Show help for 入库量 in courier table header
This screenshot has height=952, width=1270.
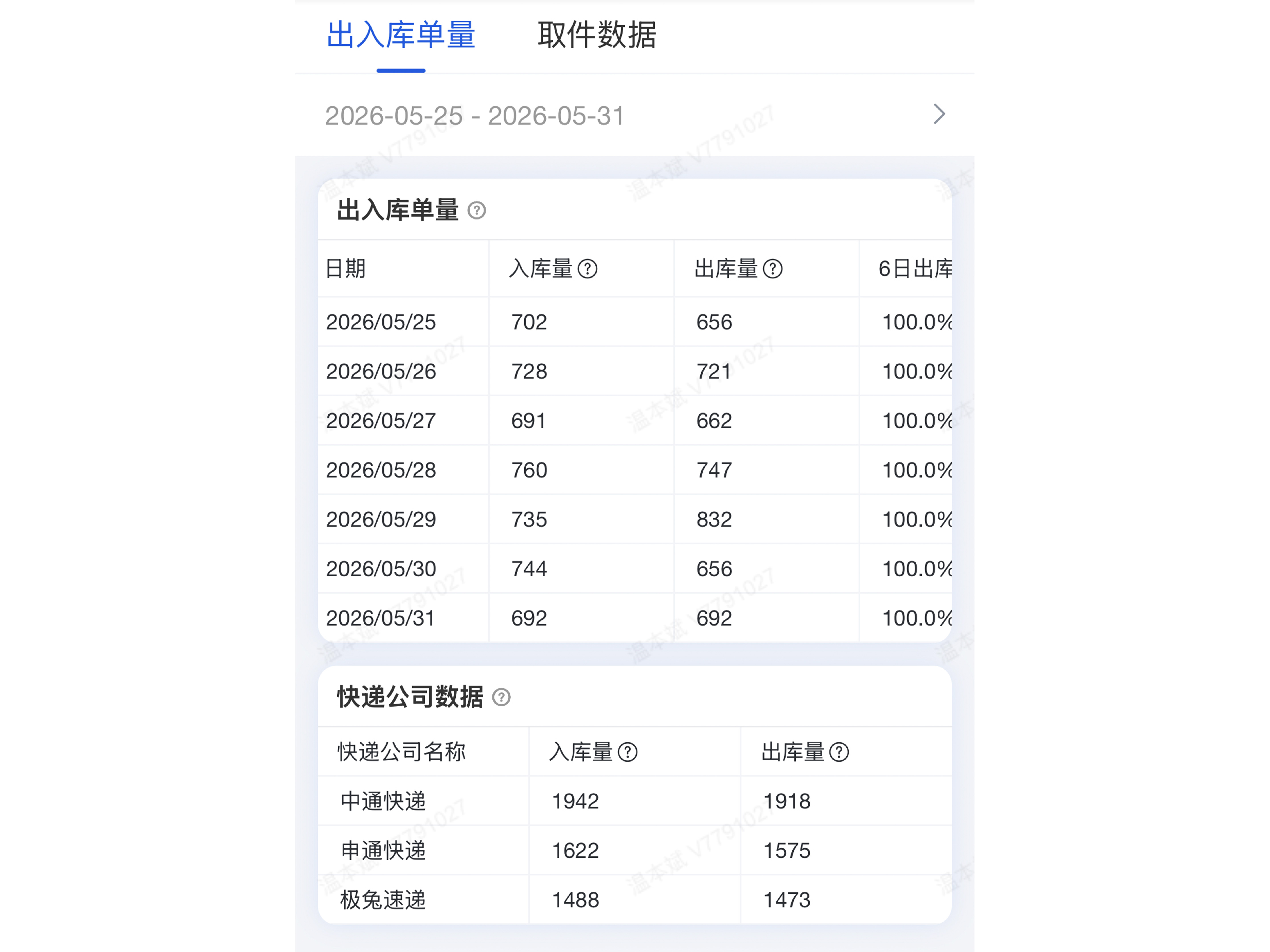(x=627, y=752)
